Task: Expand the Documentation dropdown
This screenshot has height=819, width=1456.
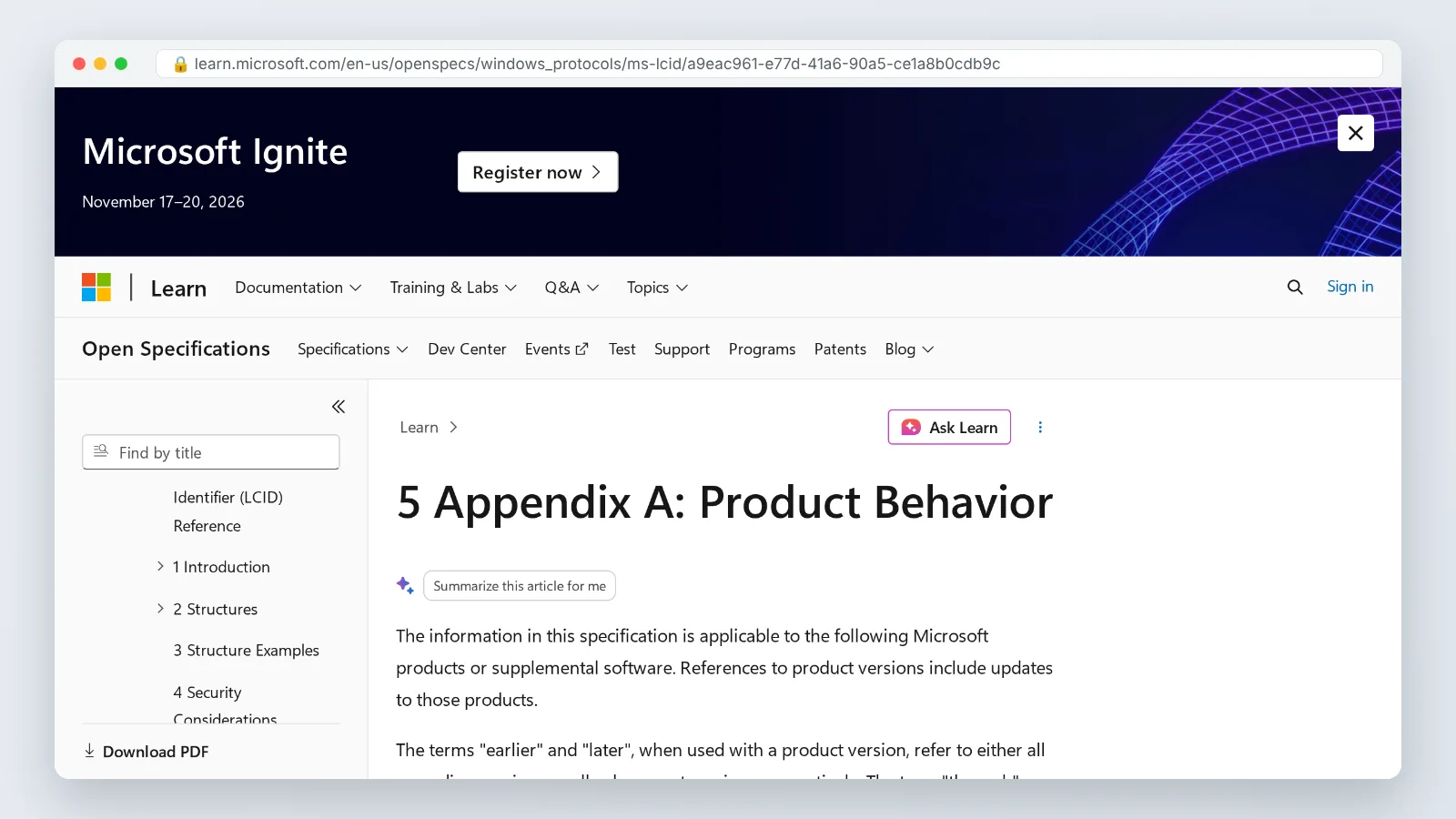Action: pyautogui.click(x=298, y=288)
